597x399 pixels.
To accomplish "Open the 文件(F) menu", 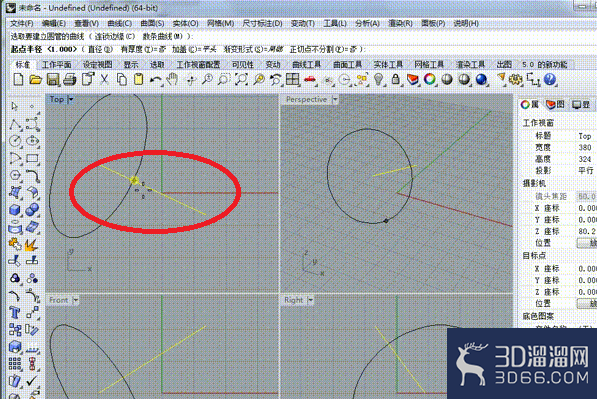I will [21, 24].
